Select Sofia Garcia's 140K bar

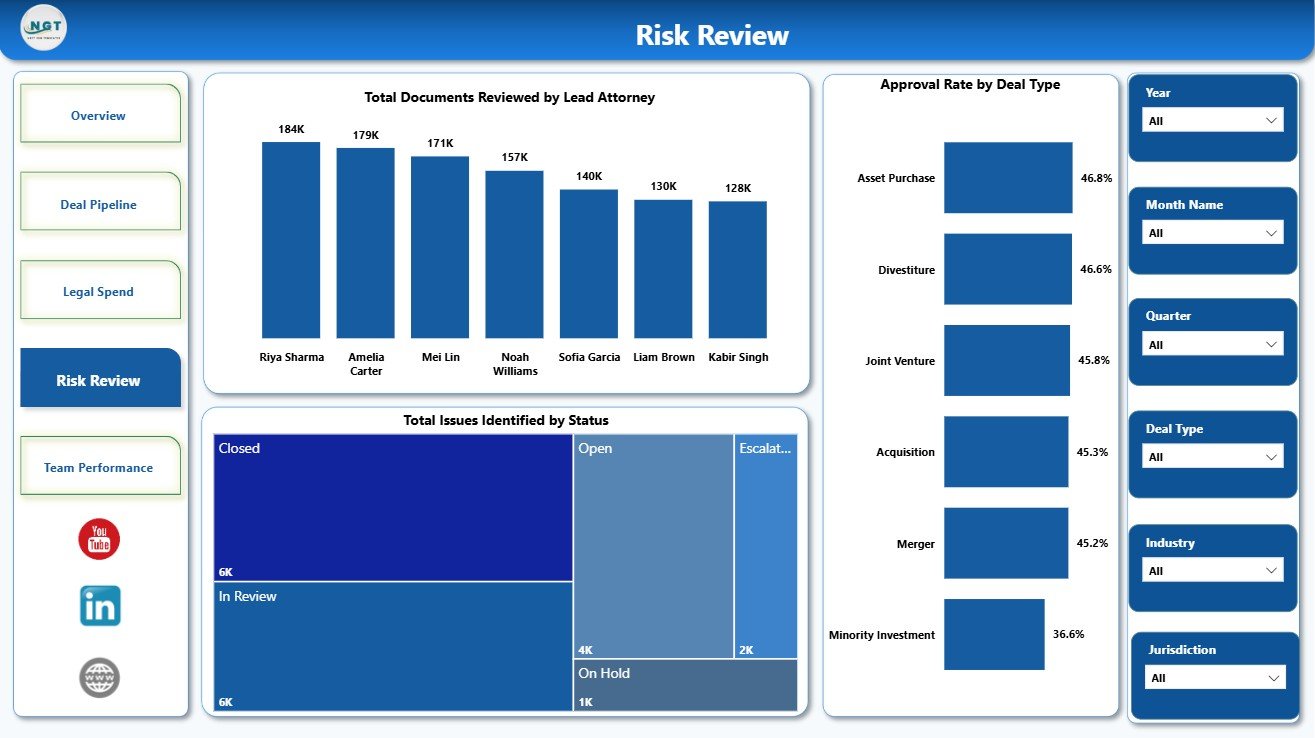click(x=589, y=264)
